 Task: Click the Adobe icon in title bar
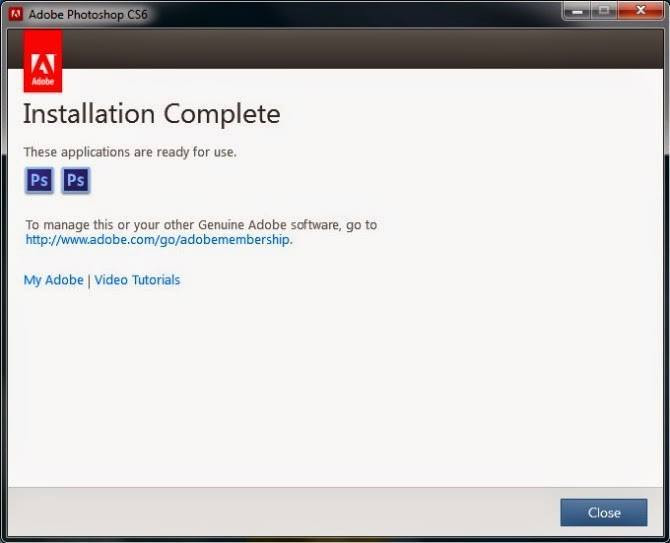(x=16, y=14)
